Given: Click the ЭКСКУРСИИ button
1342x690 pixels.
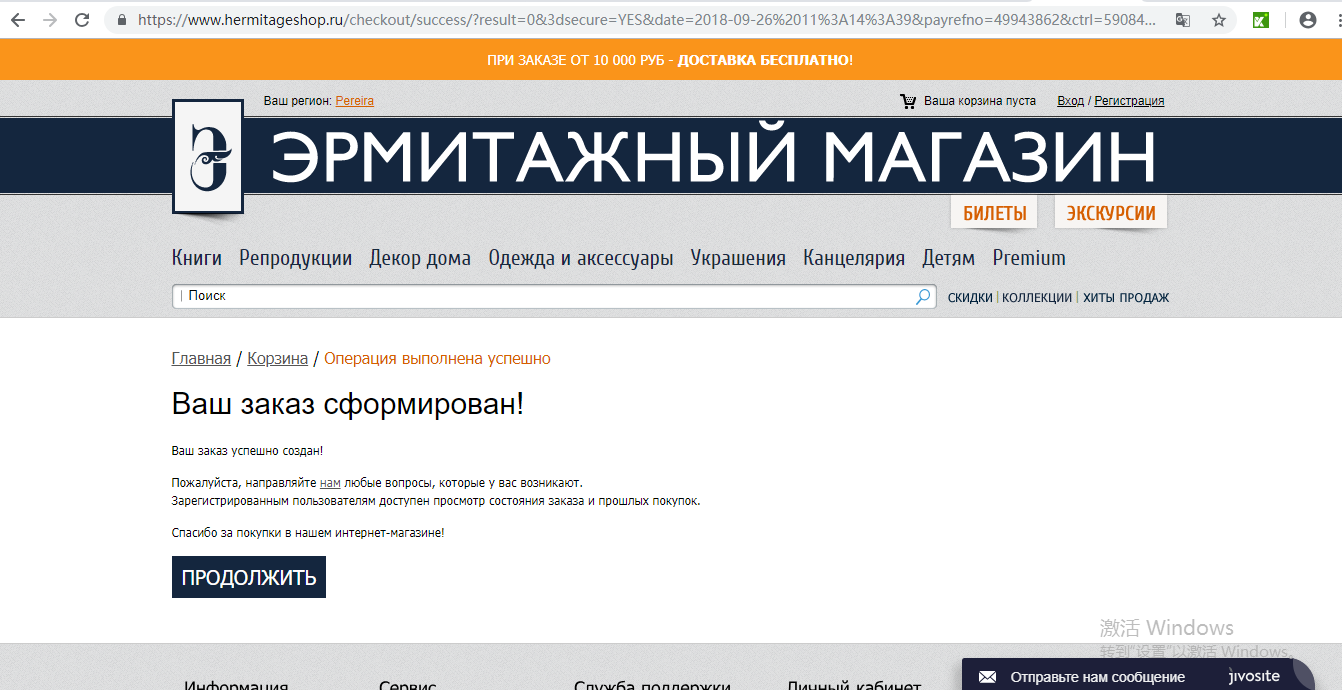Looking at the screenshot, I should pyautogui.click(x=1111, y=213).
